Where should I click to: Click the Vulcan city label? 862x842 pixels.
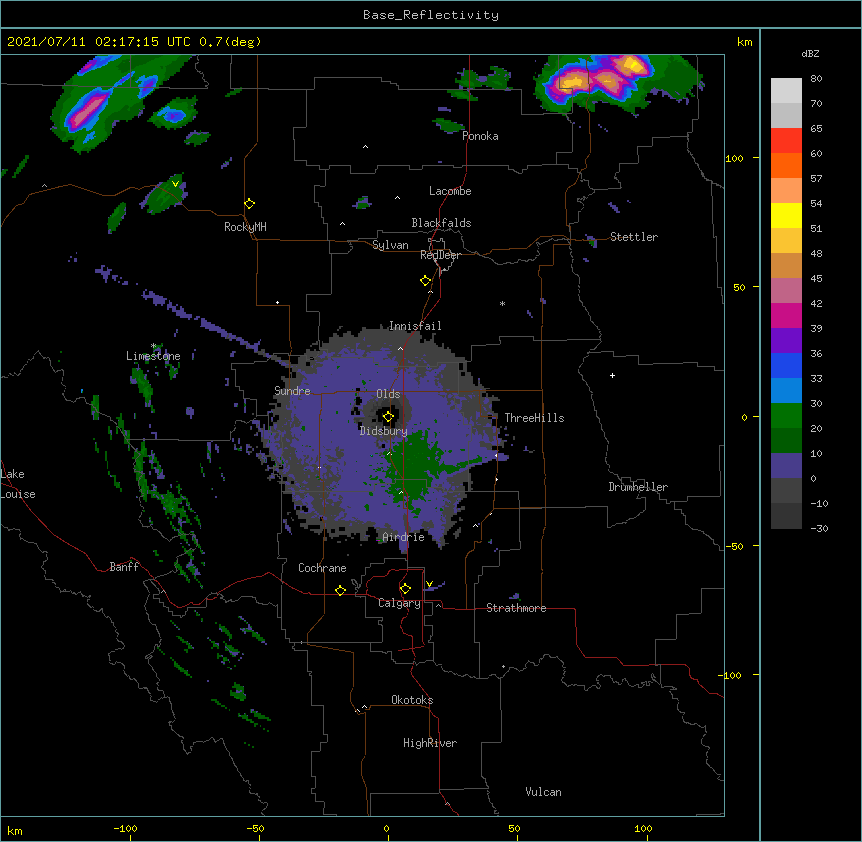point(543,792)
